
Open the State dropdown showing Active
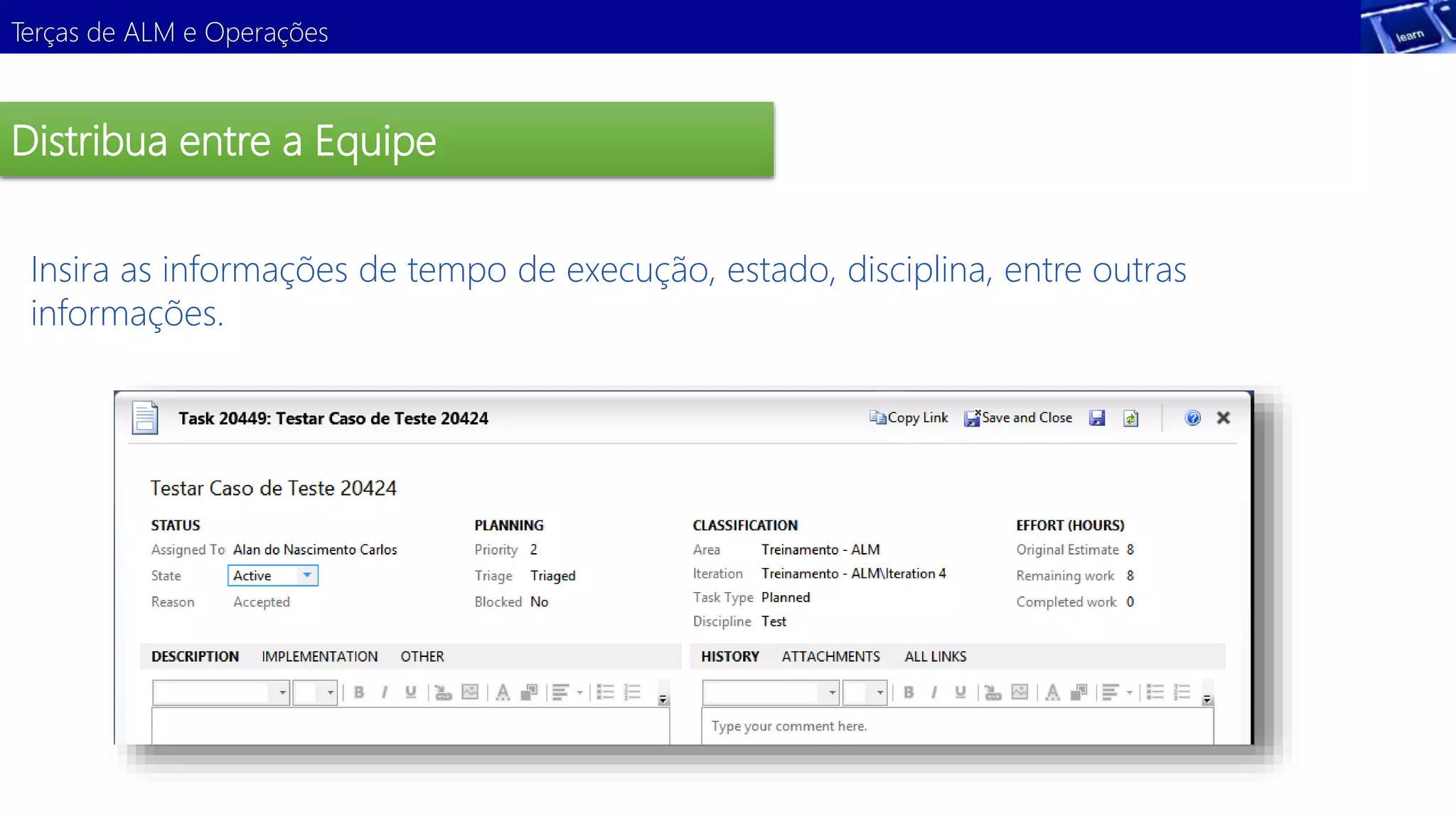point(273,575)
